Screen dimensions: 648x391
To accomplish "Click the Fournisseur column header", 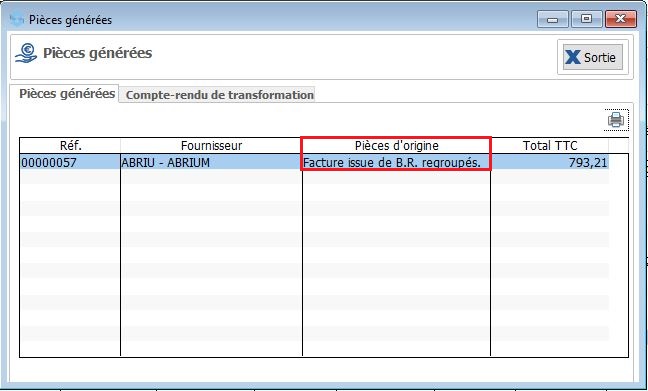I will [x=211, y=145].
